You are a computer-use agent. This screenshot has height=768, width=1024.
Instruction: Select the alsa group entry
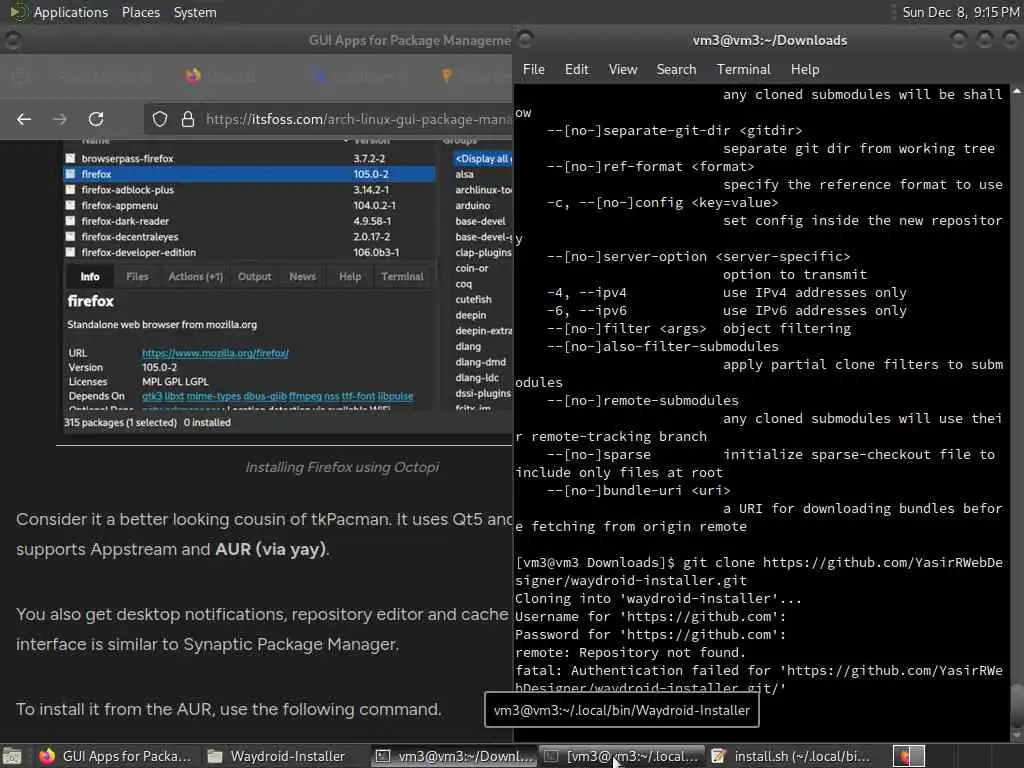[464, 174]
